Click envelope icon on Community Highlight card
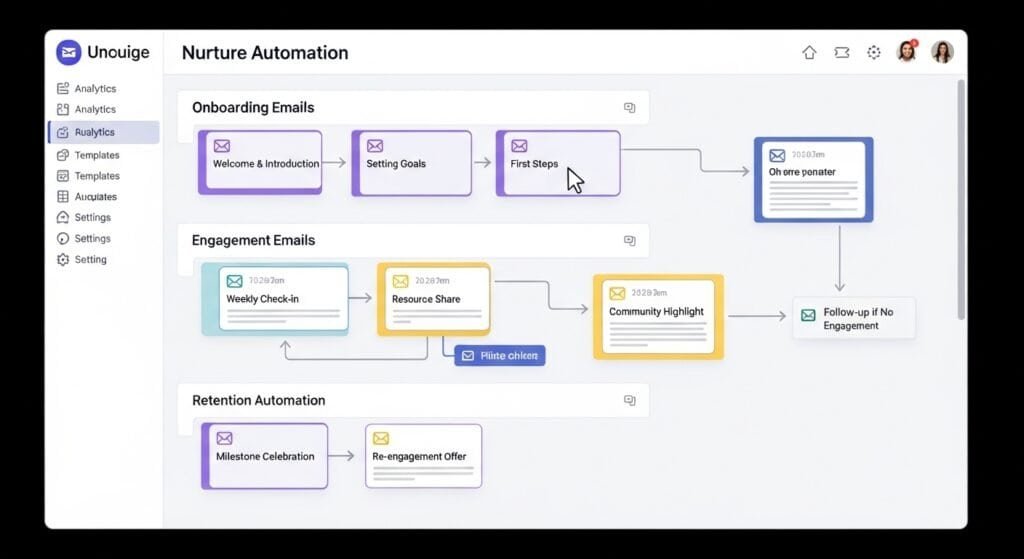The width and height of the screenshot is (1024, 559). click(x=617, y=293)
